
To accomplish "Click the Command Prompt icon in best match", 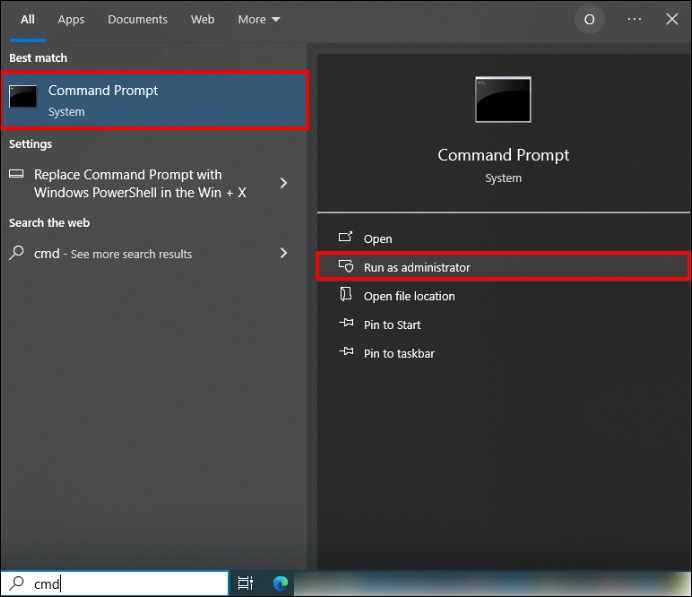I will coord(23,96).
